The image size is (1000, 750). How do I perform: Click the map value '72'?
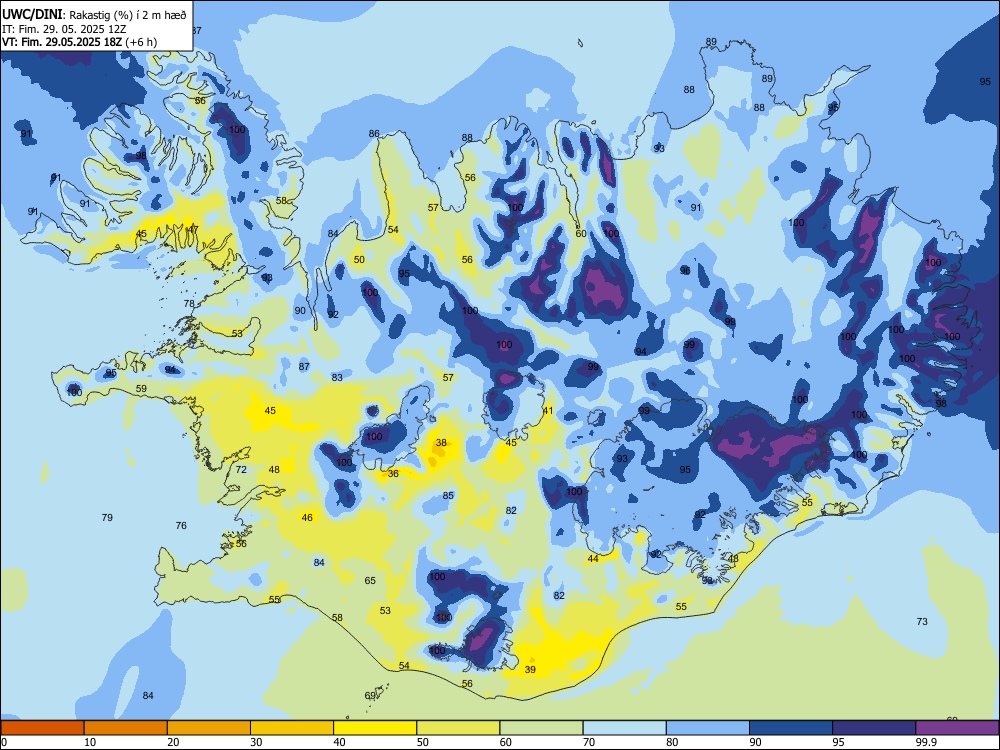tap(241, 470)
